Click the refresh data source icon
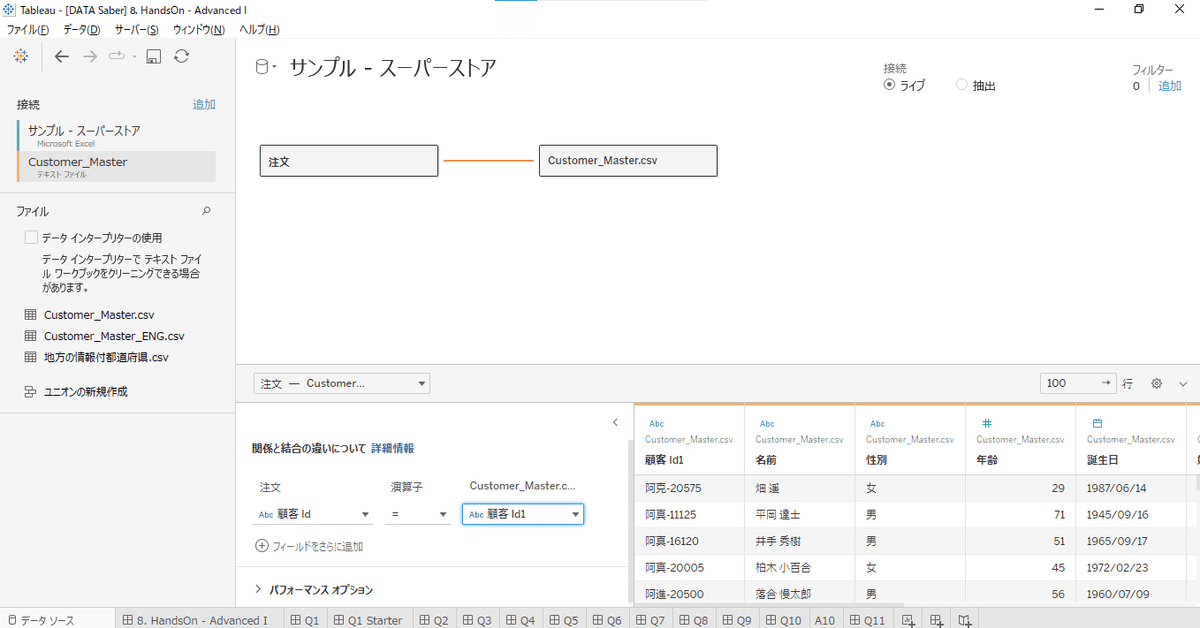1200x628 pixels. [x=181, y=57]
